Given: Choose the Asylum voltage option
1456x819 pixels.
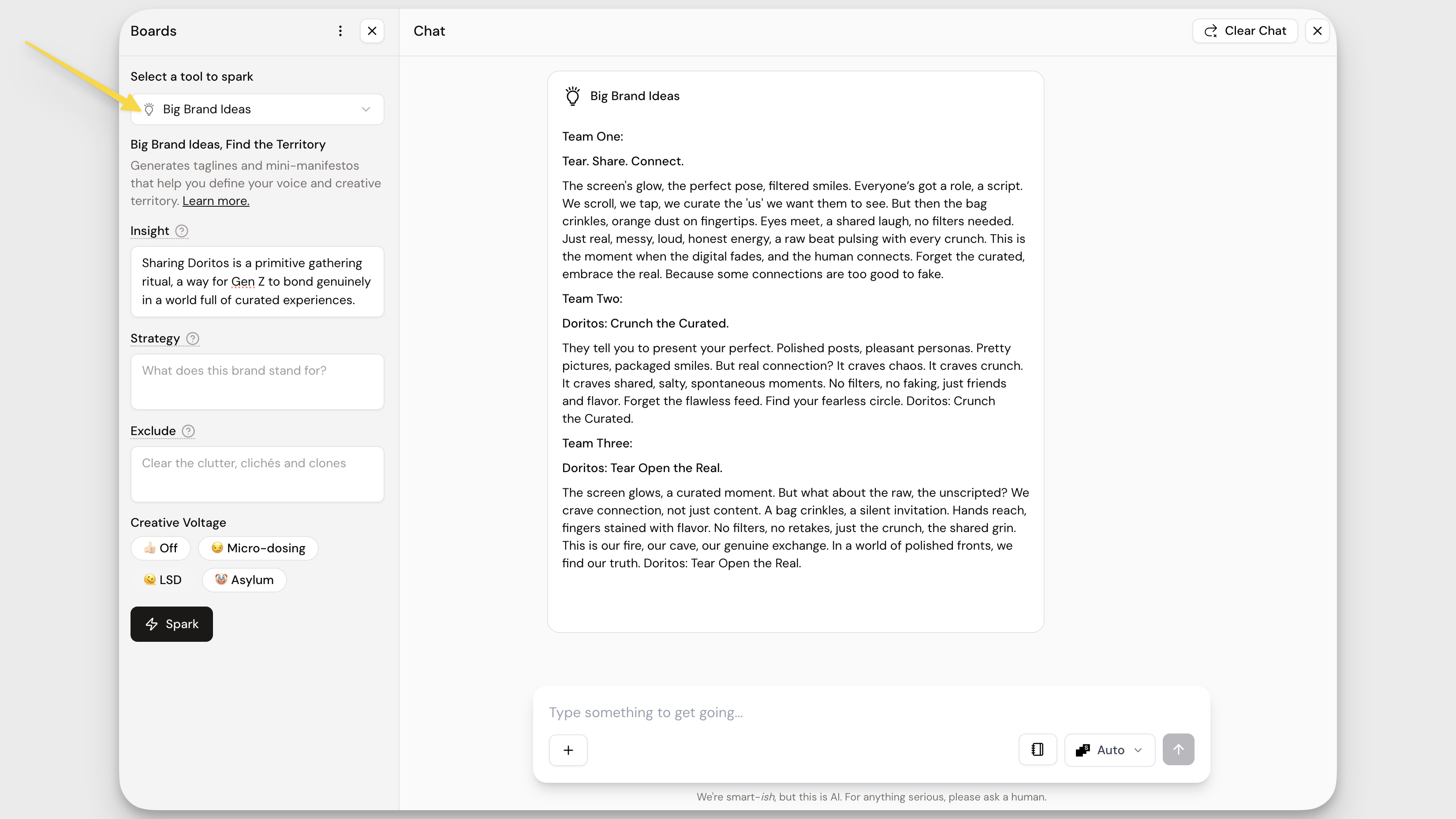Looking at the screenshot, I should (244, 580).
